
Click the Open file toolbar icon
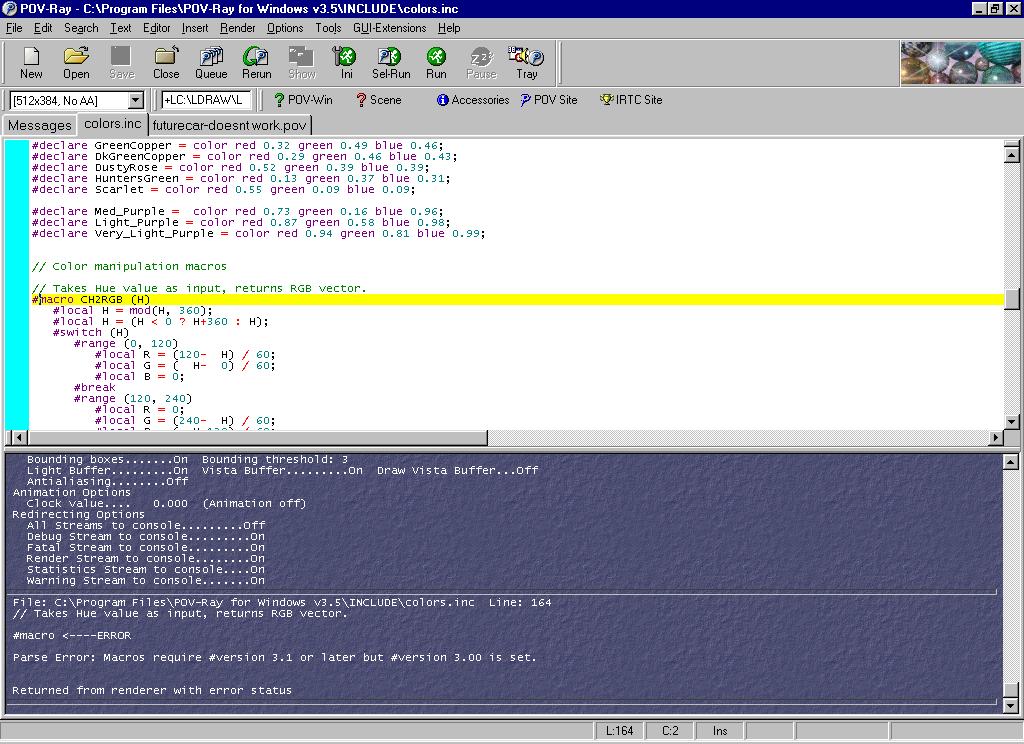pos(76,62)
